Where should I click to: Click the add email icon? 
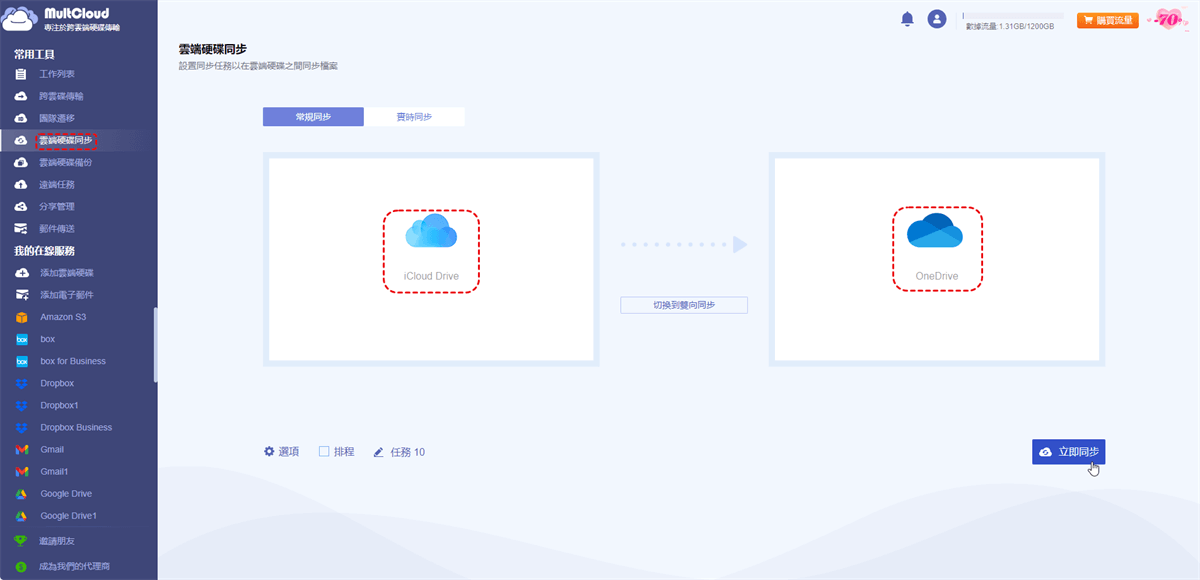(21, 295)
